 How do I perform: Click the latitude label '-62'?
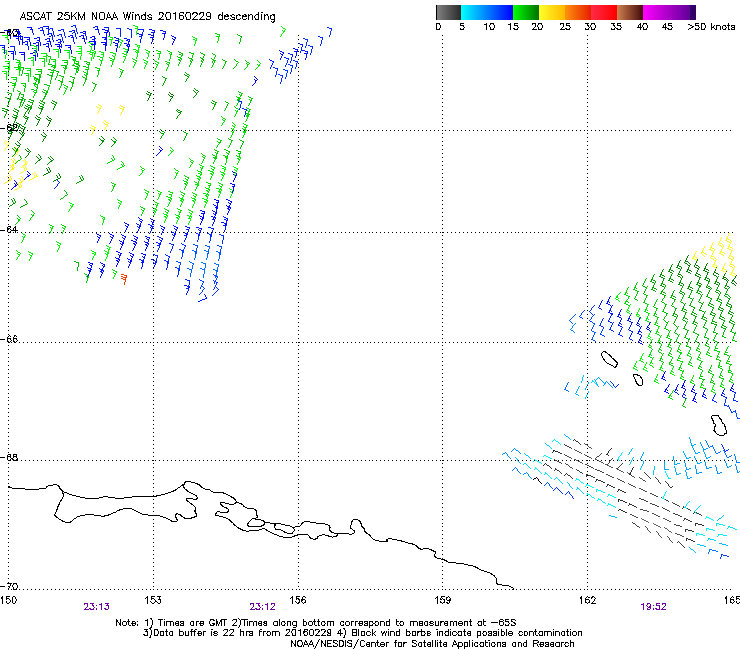(10, 128)
